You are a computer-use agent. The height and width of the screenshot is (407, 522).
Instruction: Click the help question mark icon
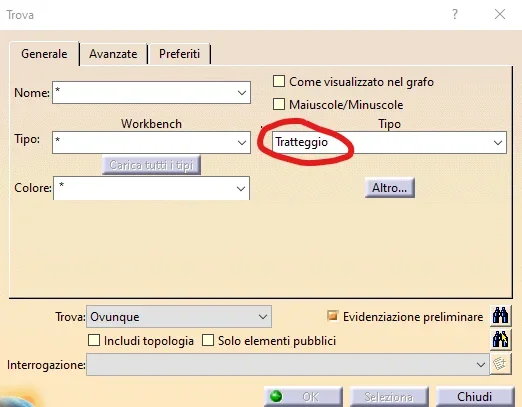click(455, 14)
